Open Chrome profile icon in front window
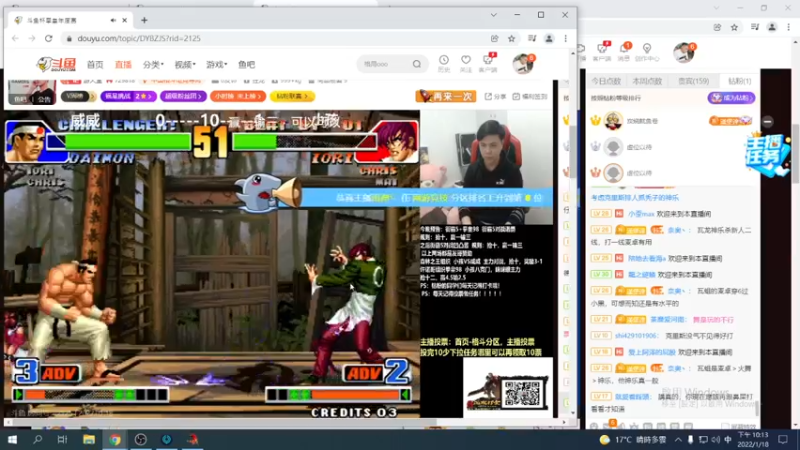 (x=549, y=38)
